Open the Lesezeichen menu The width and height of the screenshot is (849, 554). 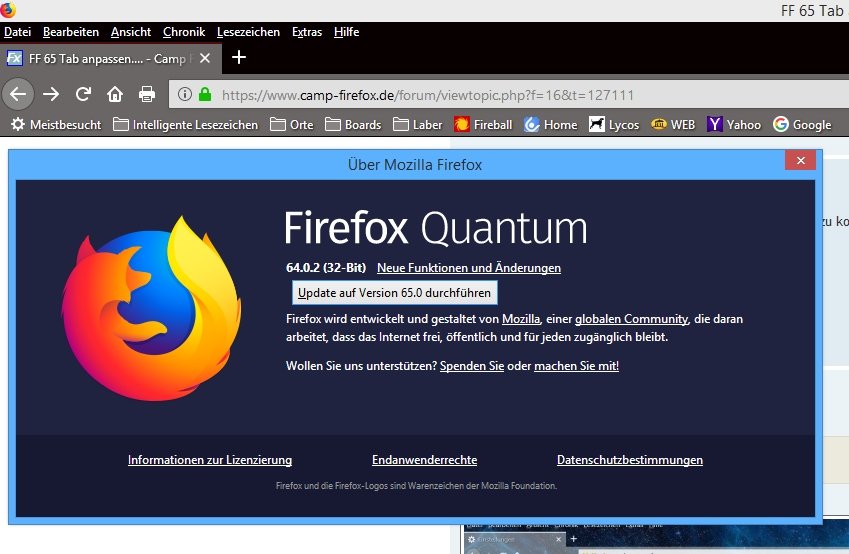pyautogui.click(x=249, y=32)
